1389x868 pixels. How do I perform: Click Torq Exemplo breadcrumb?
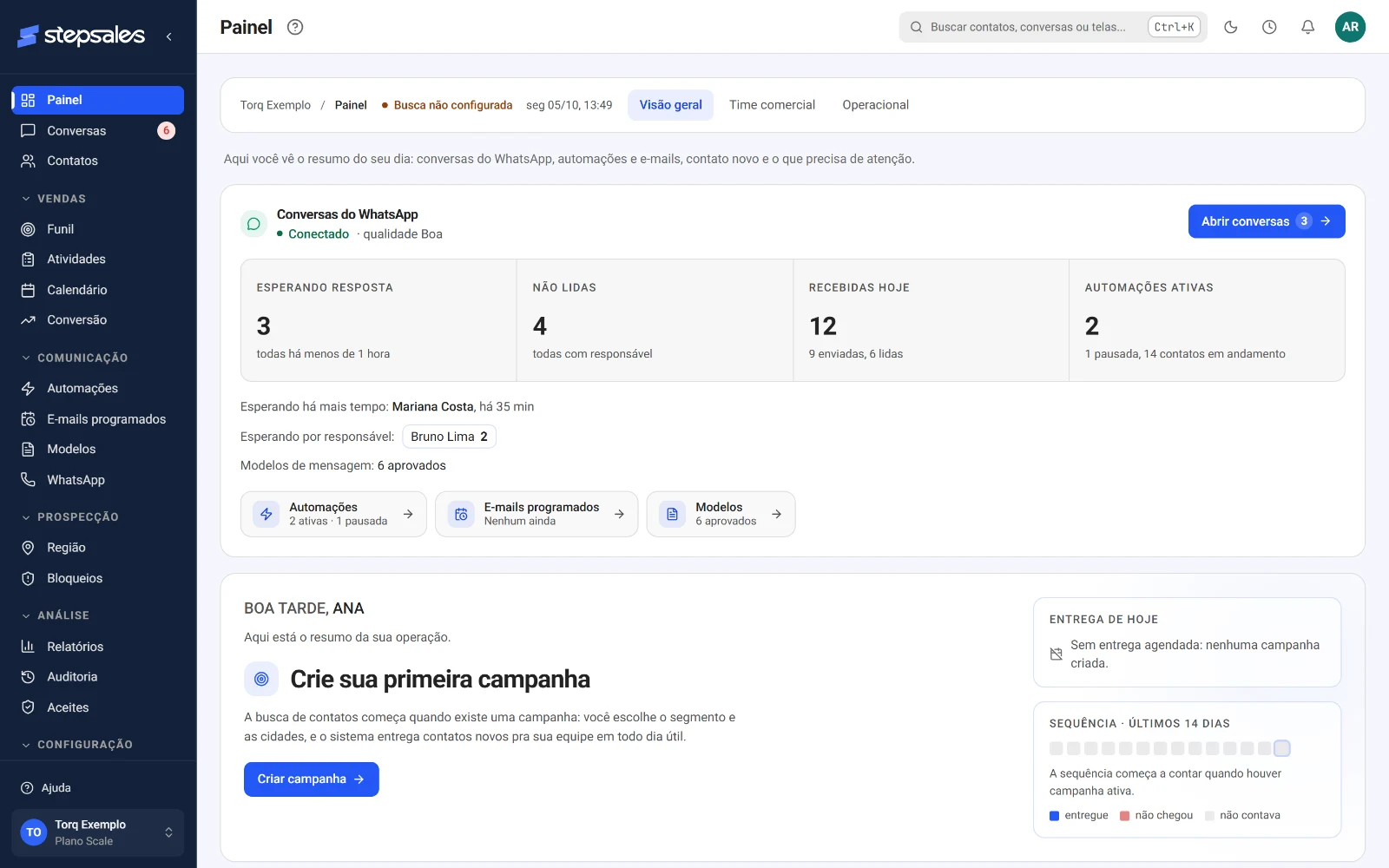point(275,105)
